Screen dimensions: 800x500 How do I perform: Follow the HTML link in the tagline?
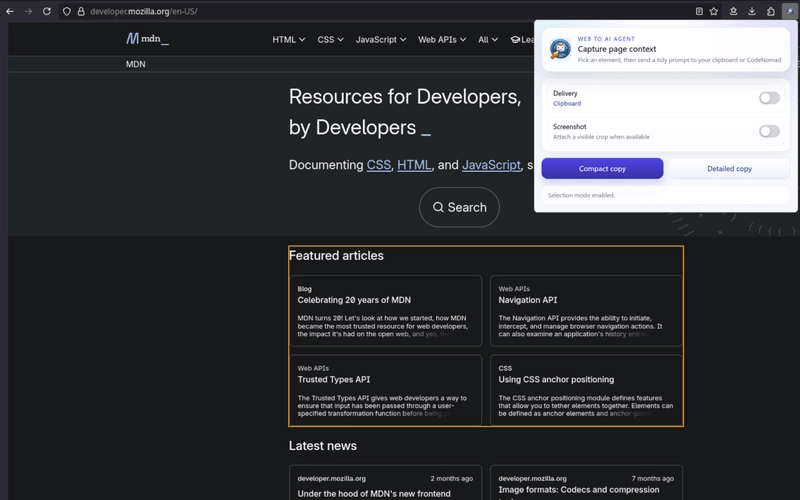(x=414, y=165)
